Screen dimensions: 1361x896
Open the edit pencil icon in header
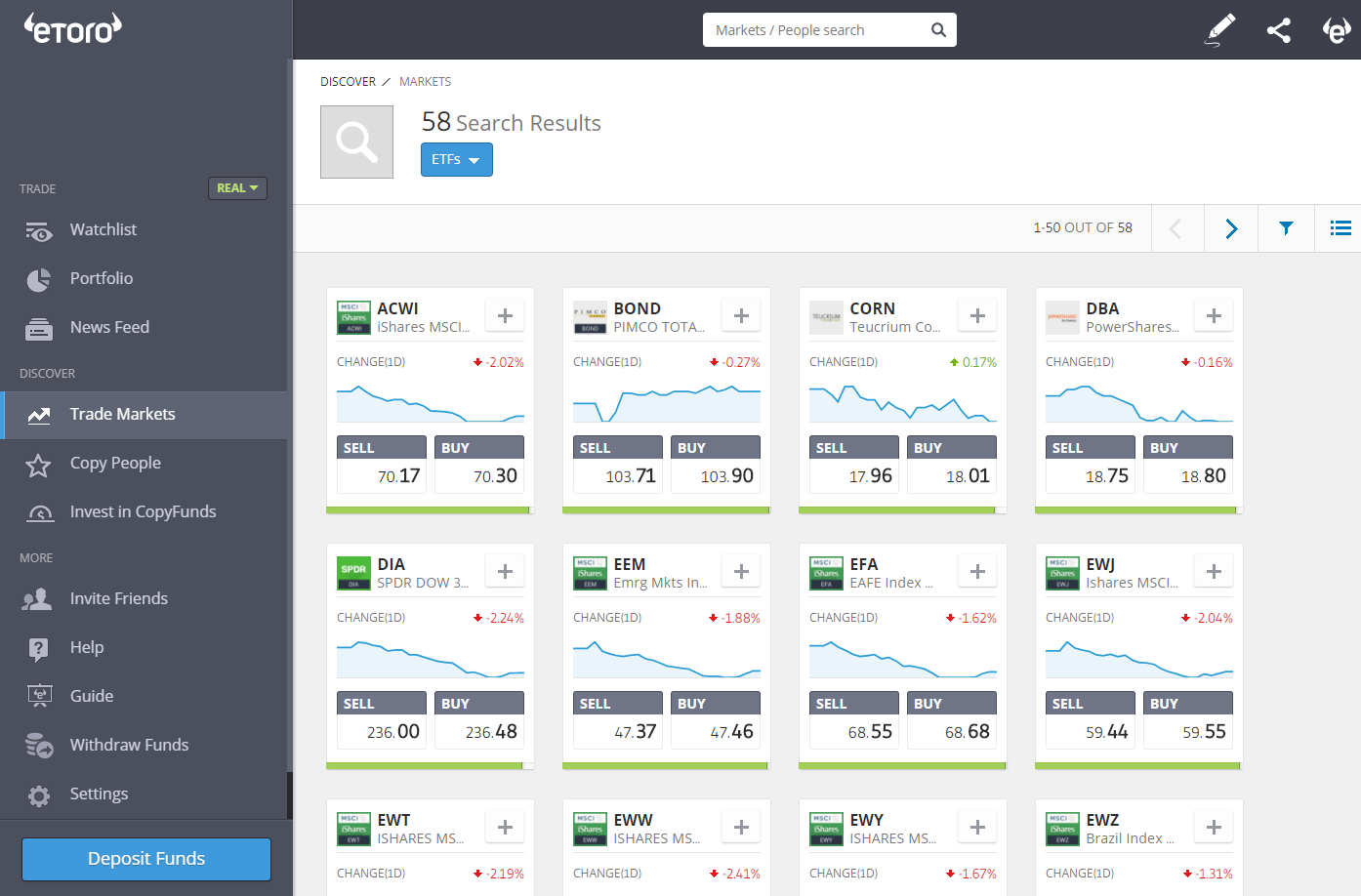coord(1220,29)
